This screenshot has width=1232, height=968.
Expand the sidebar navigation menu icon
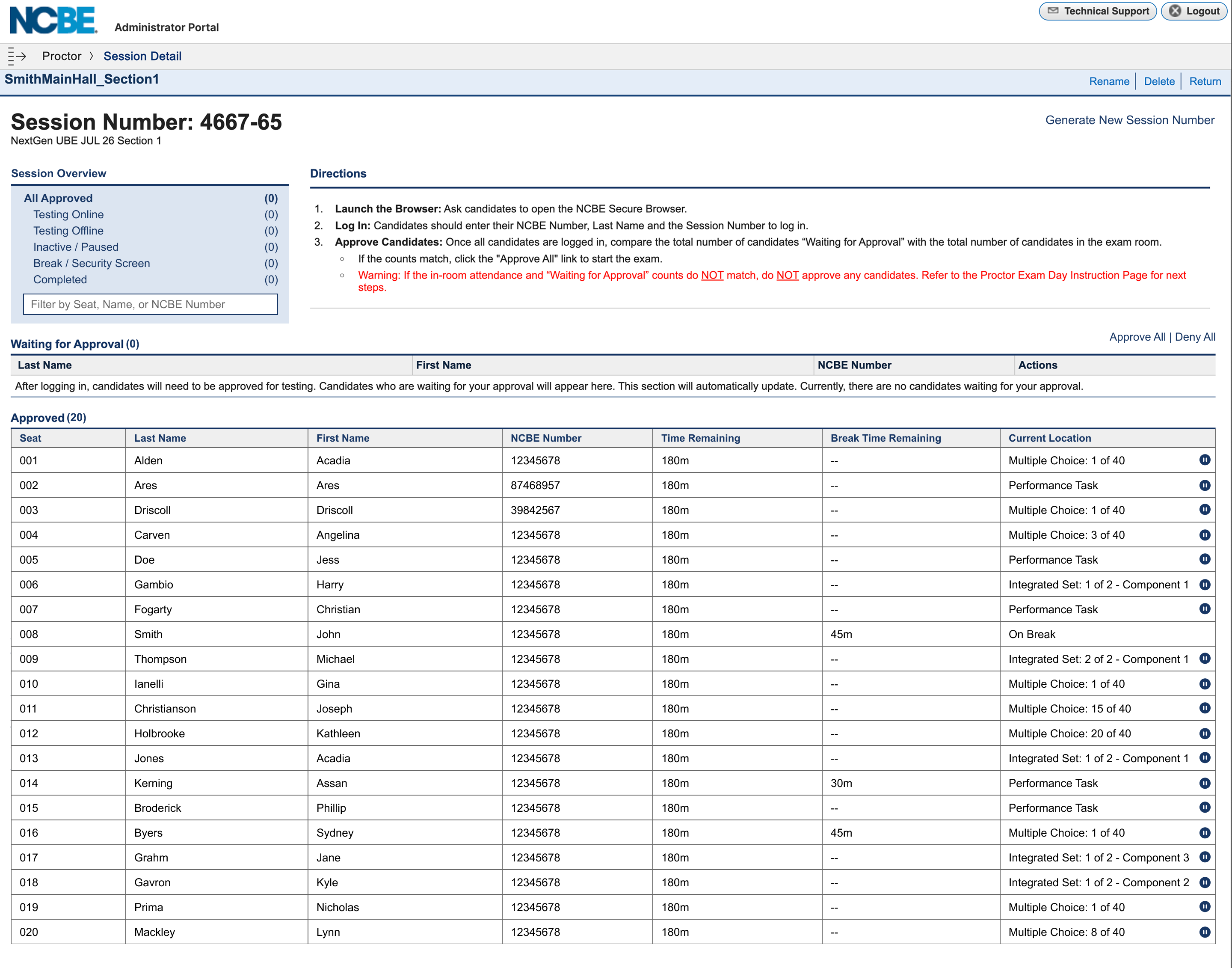(17, 56)
